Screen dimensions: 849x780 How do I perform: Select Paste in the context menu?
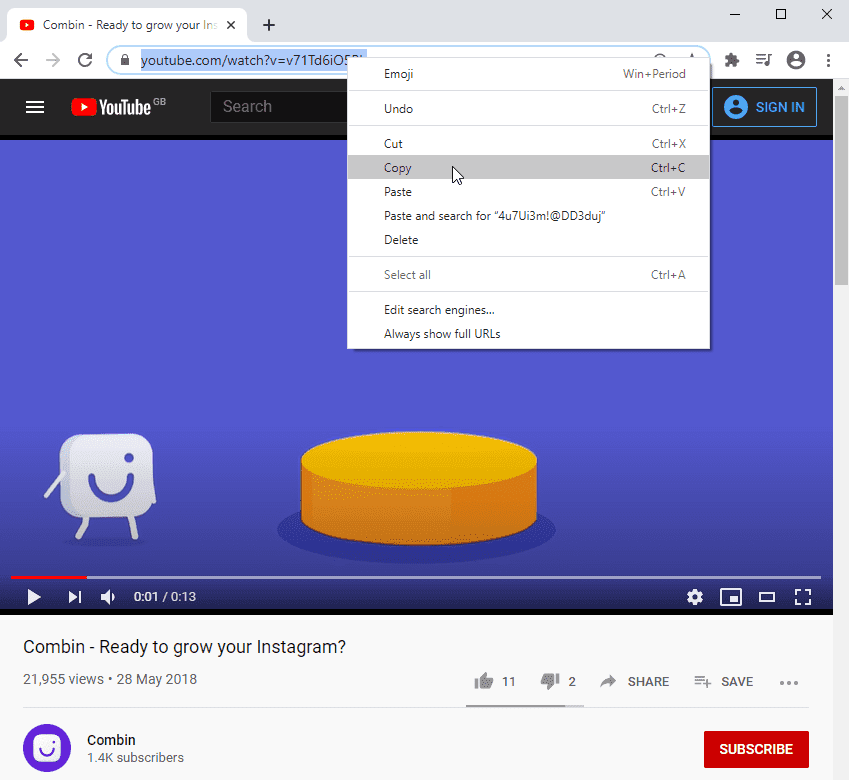pyautogui.click(x=528, y=192)
